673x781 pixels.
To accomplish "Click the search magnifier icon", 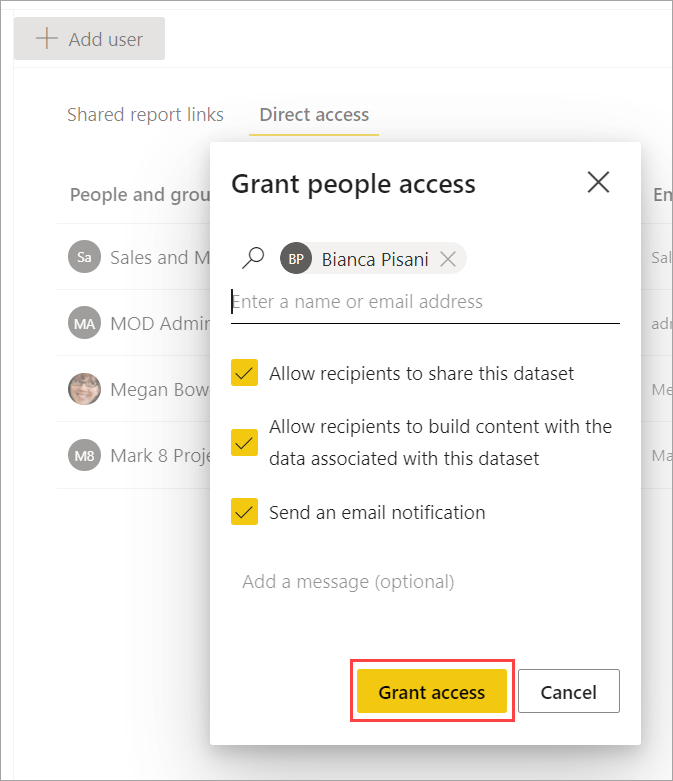I will [x=253, y=258].
